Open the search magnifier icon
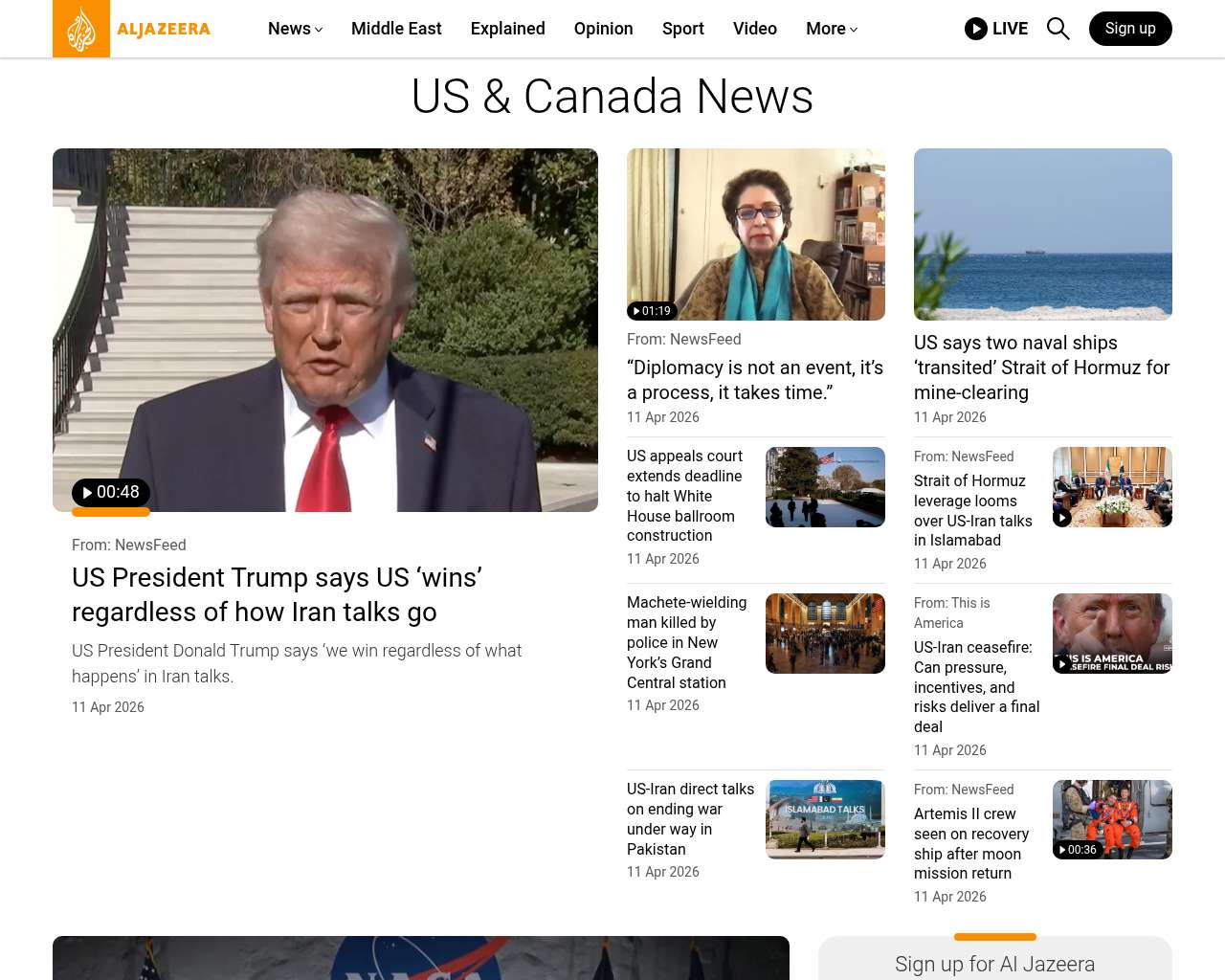The height and width of the screenshot is (980, 1225). [1058, 29]
